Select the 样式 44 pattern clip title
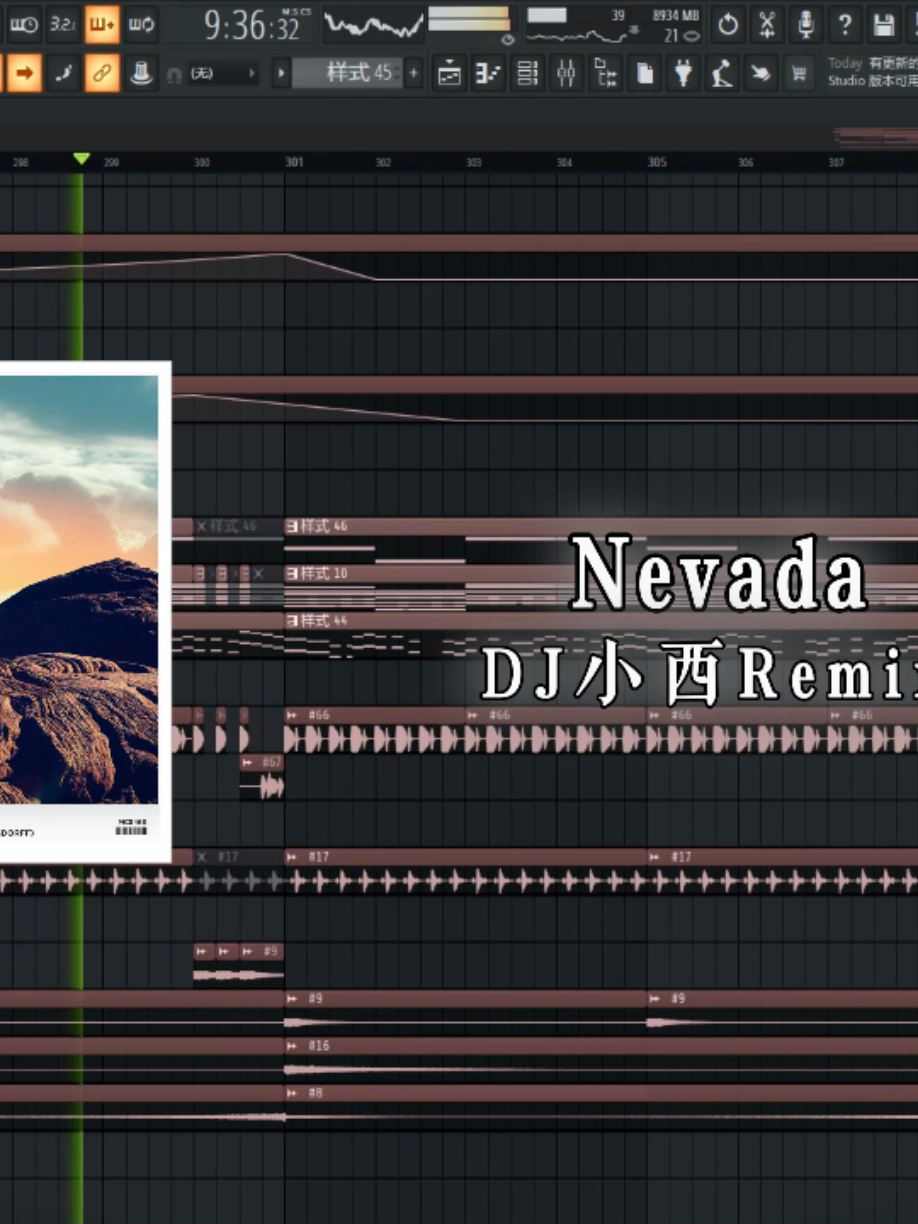Image resolution: width=918 pixels, height=1224 pixels. [x=324, y=620]
